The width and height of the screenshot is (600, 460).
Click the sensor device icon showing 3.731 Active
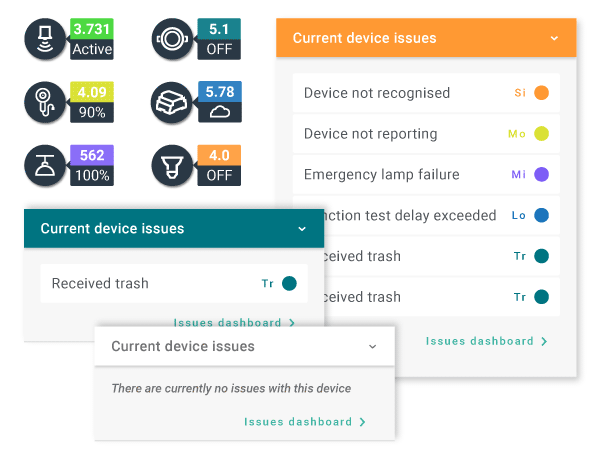click(x=45, y=39)
